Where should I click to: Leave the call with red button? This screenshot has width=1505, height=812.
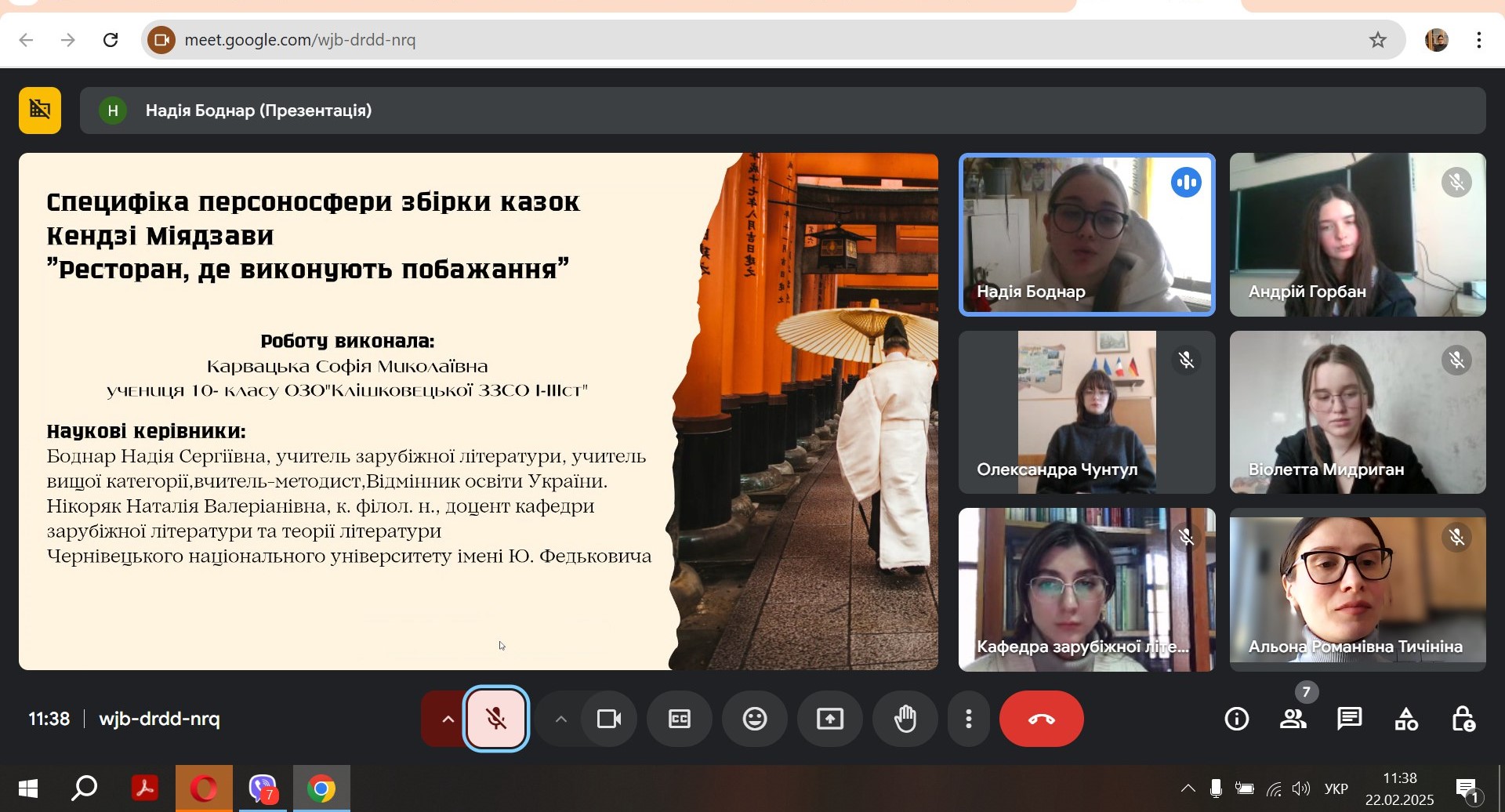coord(1042,719)
